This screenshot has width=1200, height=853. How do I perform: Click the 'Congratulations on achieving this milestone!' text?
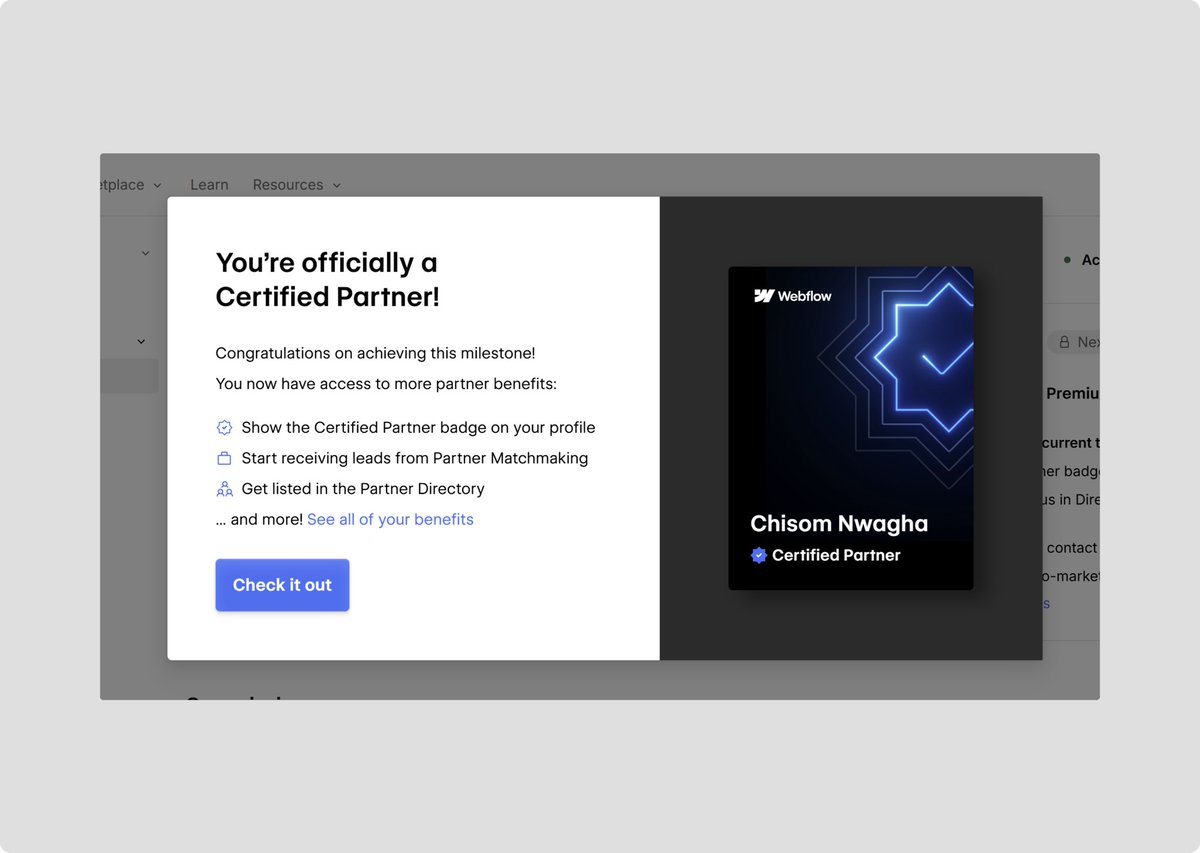[375, 353]
